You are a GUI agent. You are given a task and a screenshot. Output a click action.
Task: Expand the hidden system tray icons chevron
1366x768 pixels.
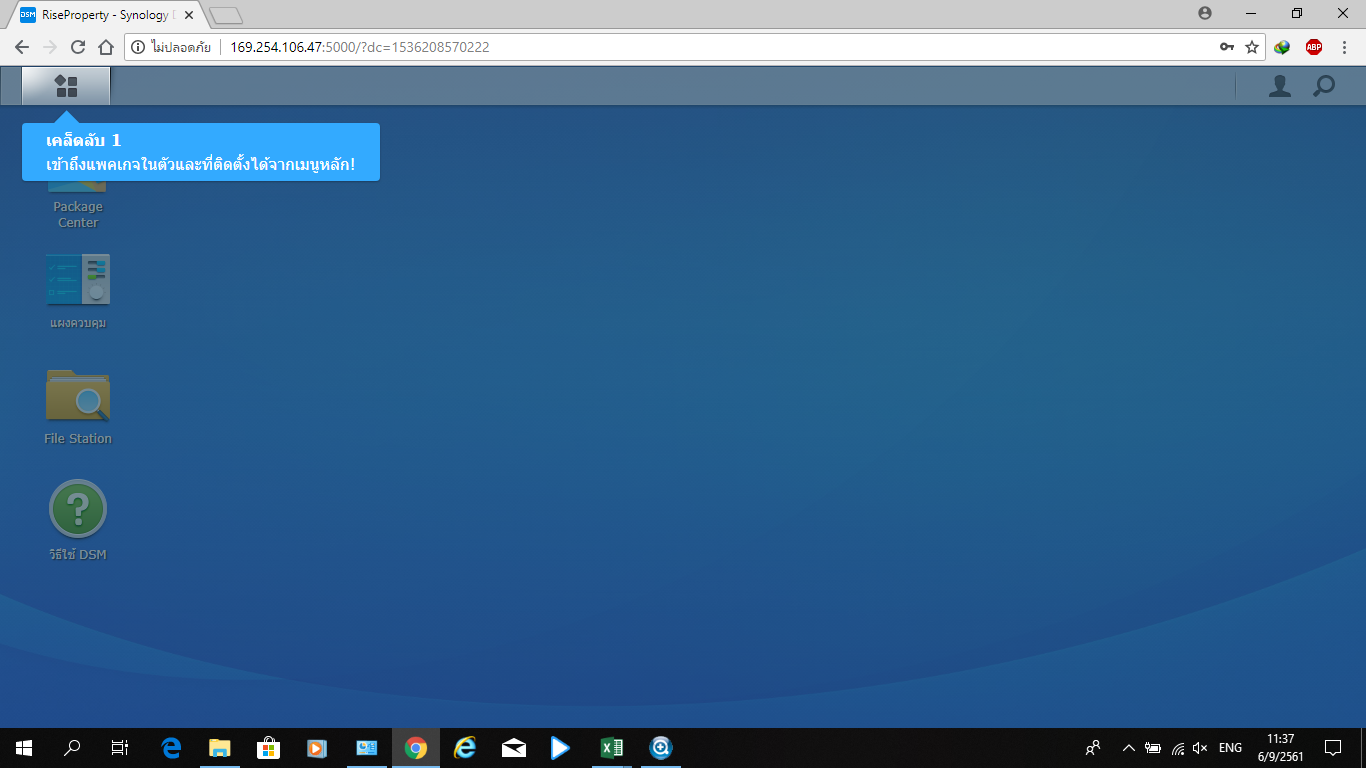point(1128,748)
